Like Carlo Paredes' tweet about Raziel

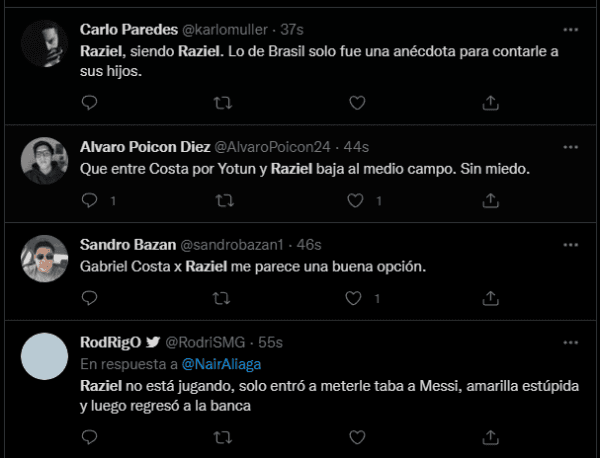tap(353, 102)
